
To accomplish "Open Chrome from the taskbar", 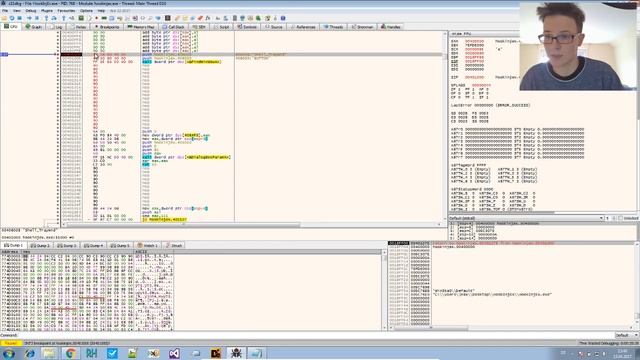I will pyautogui.click(x=70, y=353).
